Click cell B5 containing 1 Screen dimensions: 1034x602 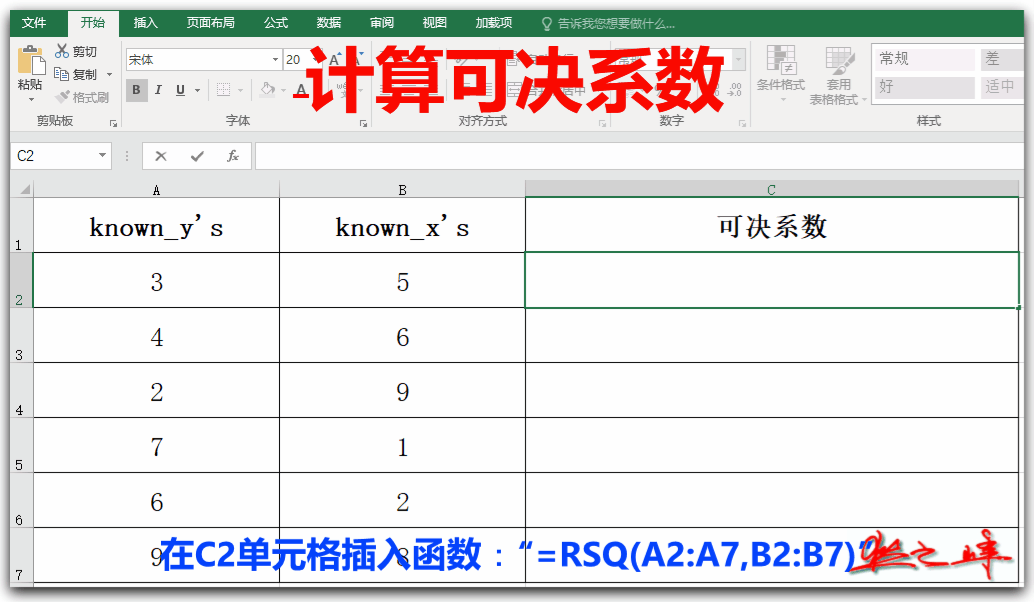coord(402,445)
